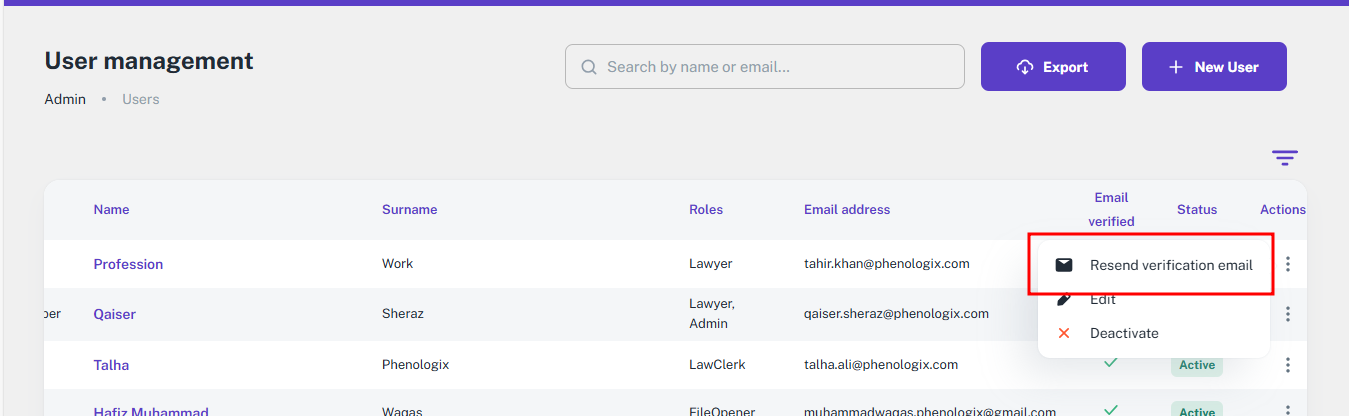This screenshot has width=1349, height=416.
Task: Open the Profession user name link
Action: [128, 264]
